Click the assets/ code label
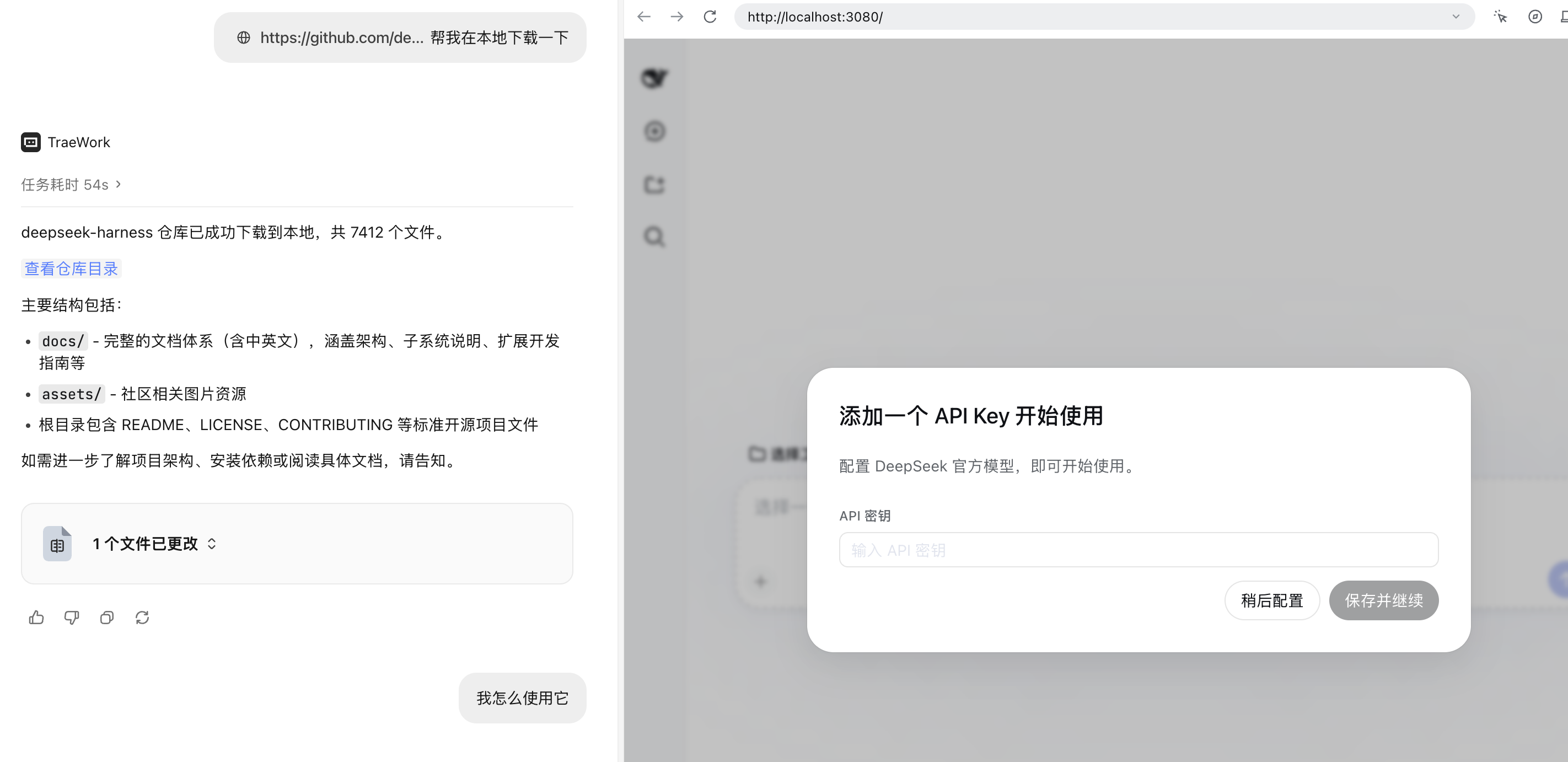 (72, 394)
